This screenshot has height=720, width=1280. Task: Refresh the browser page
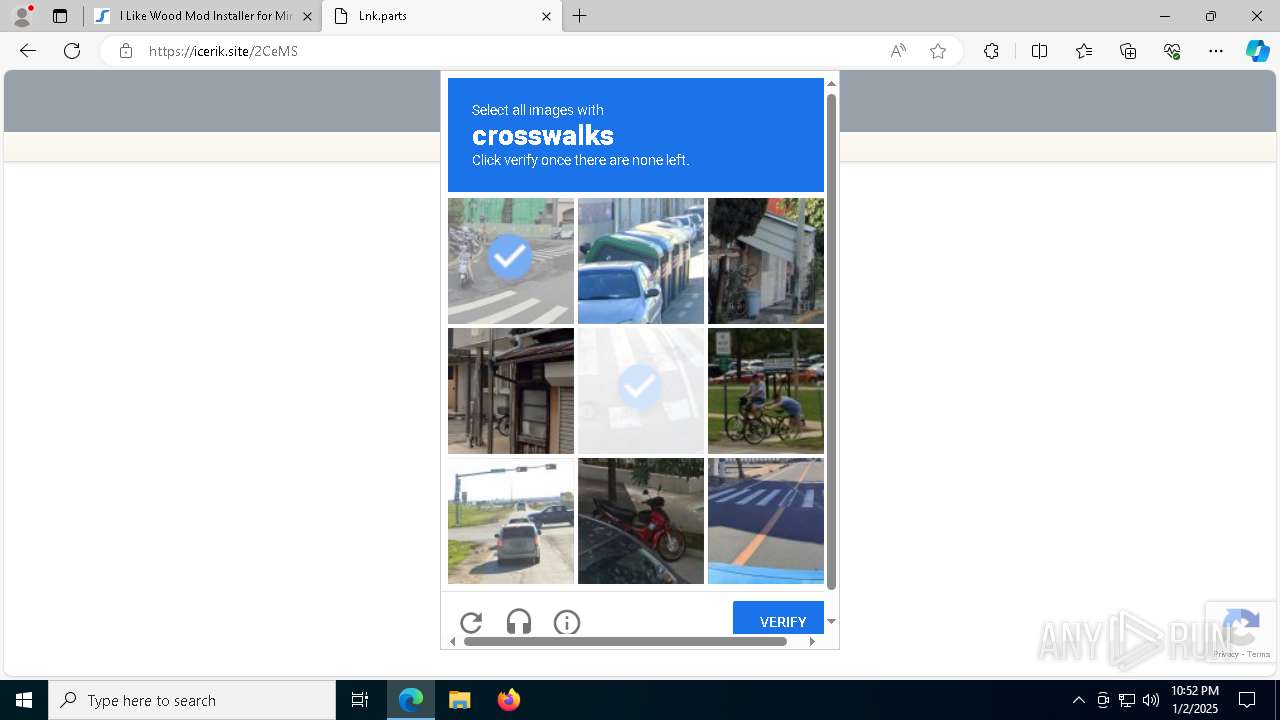[72, 51]
